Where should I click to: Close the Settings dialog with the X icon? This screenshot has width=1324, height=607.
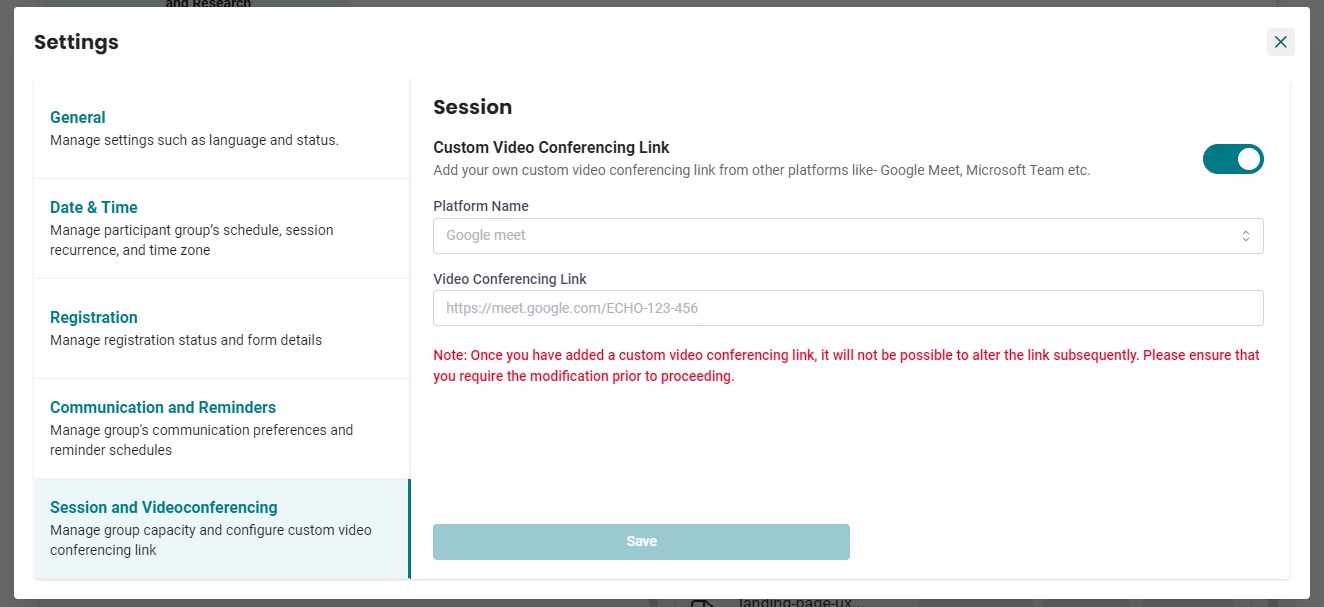coord(1281,42)
